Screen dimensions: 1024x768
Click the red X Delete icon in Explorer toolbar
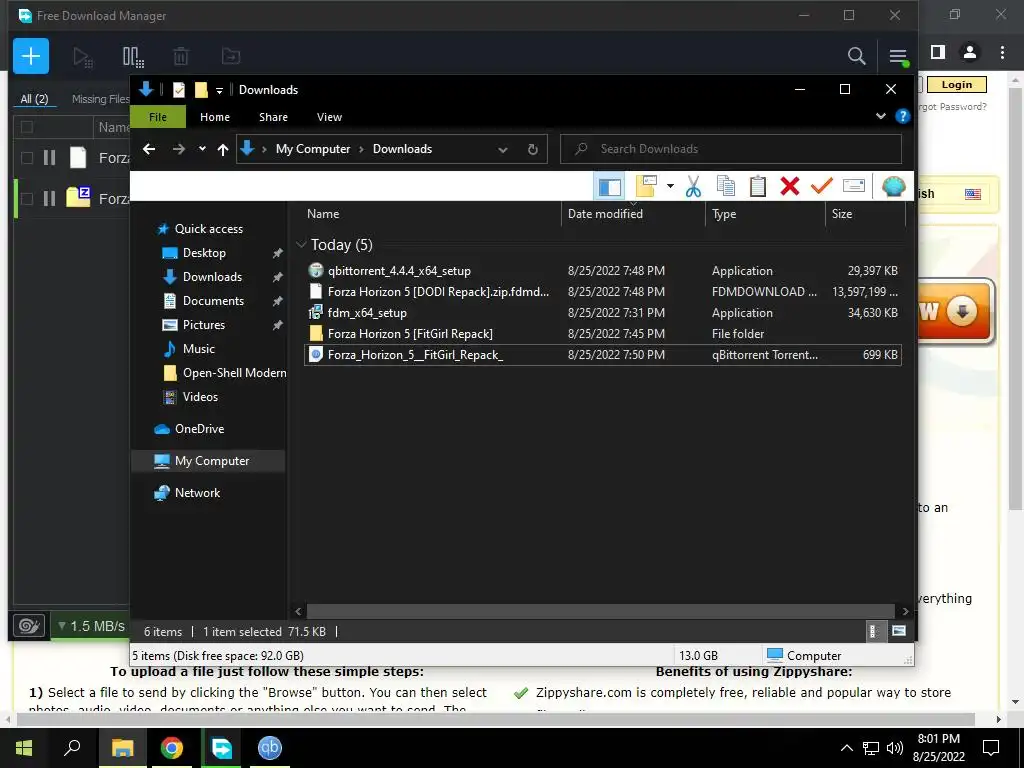pyautogui.click(x=790, y=186)
